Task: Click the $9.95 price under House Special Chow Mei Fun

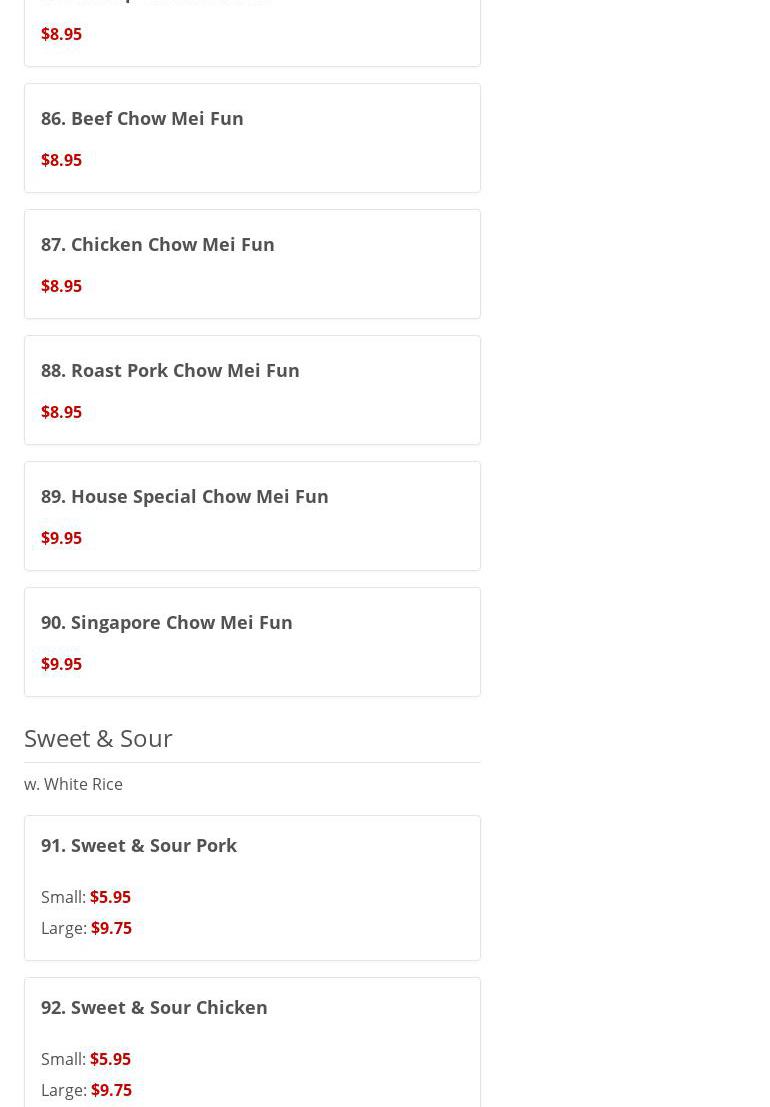Action: 61,538
